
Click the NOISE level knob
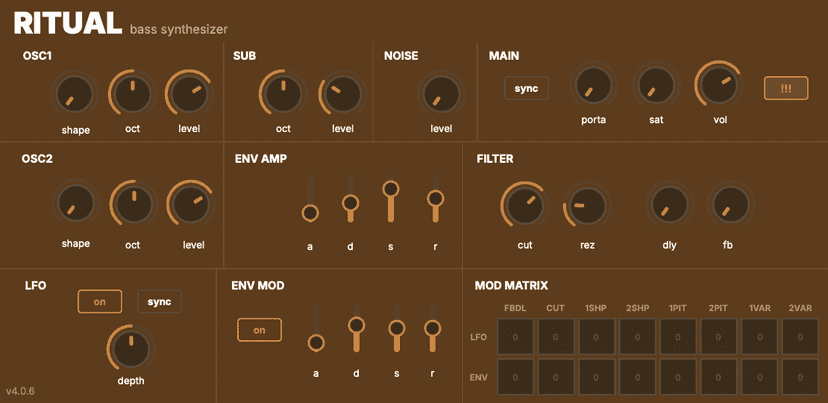coord(440,95)
